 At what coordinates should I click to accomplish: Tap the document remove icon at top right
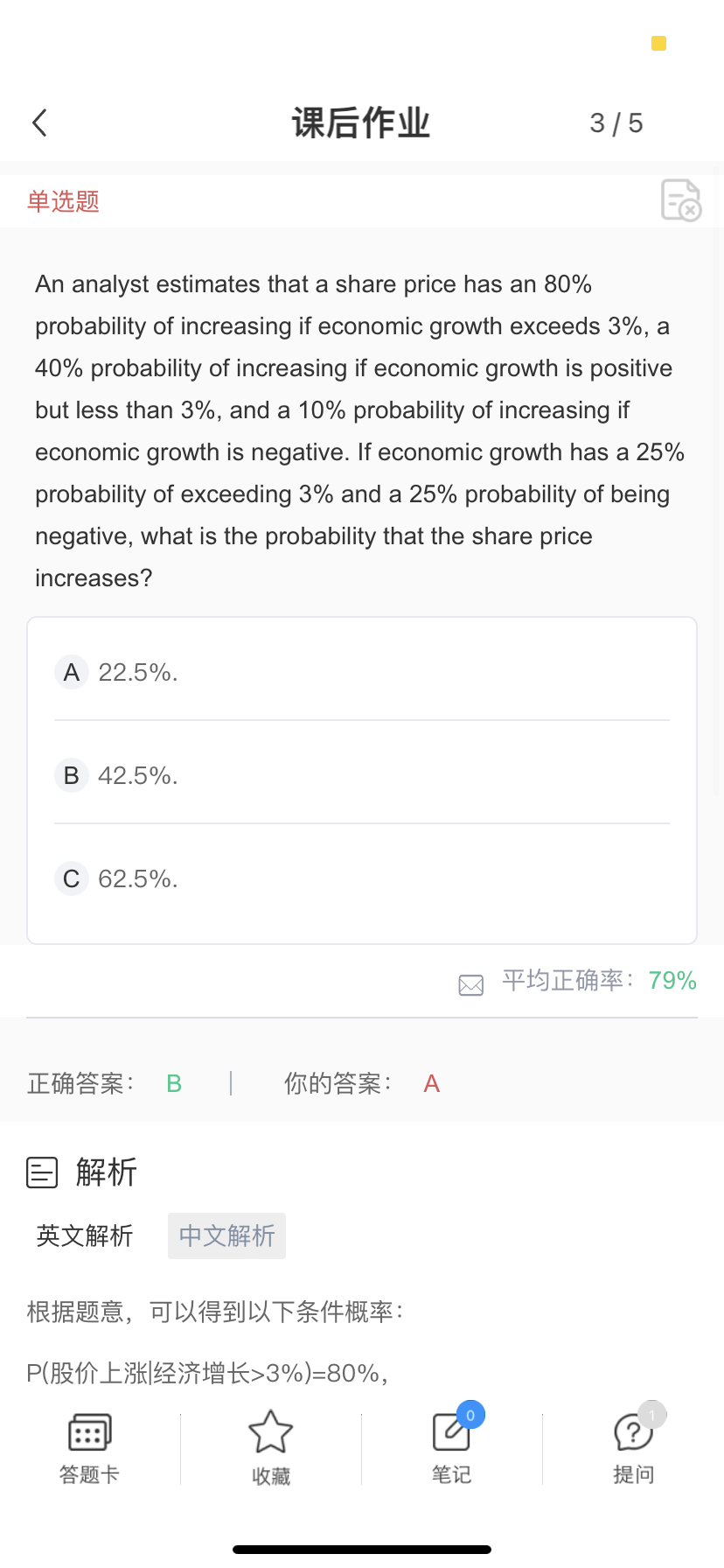click(681, 200)
